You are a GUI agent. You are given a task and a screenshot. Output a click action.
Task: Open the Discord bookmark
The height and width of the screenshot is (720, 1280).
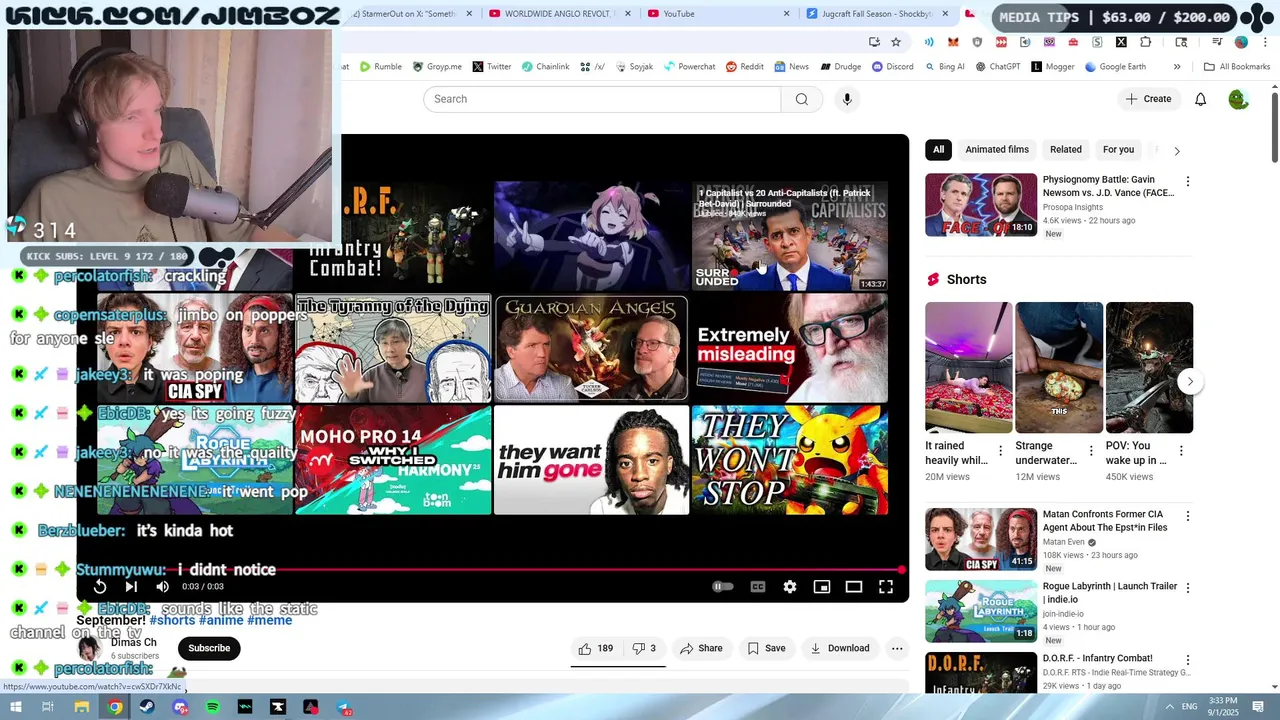tap(892, 67)
